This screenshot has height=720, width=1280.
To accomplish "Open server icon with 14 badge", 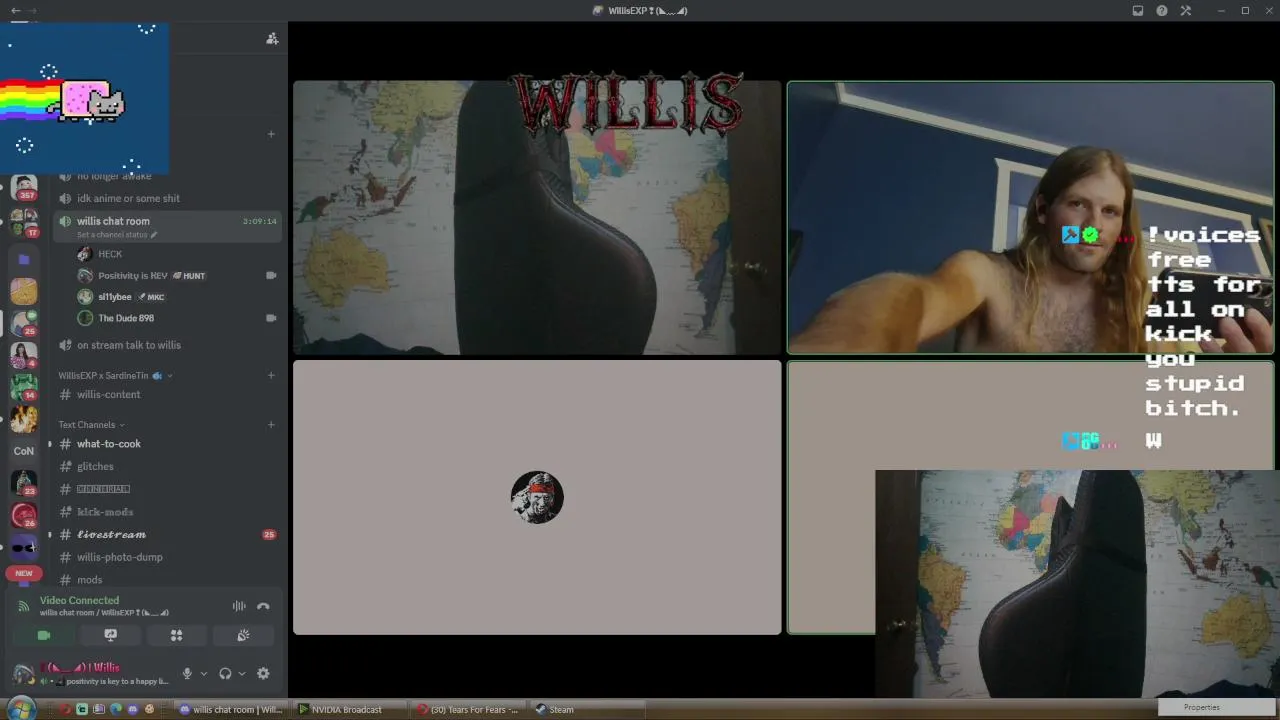I will (x=24, y=386).
